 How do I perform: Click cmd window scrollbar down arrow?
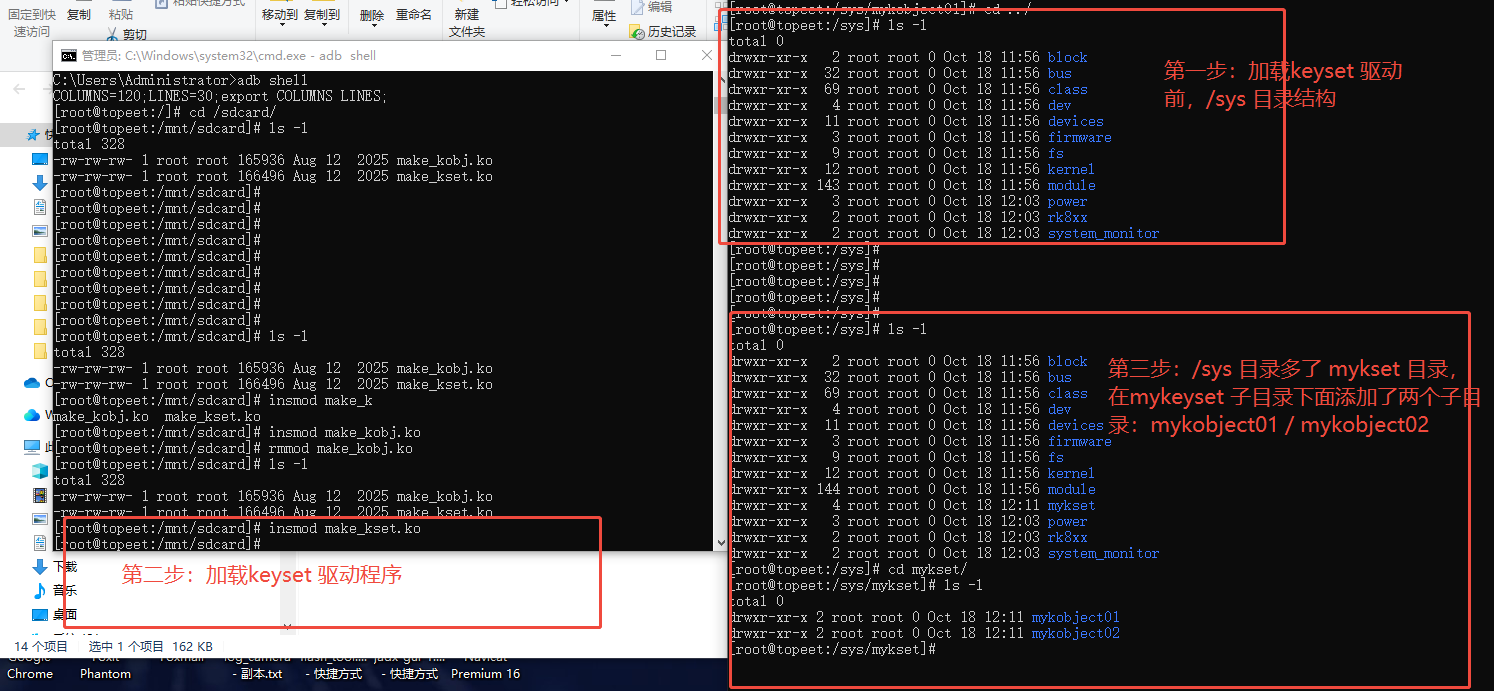click(719, 542)
